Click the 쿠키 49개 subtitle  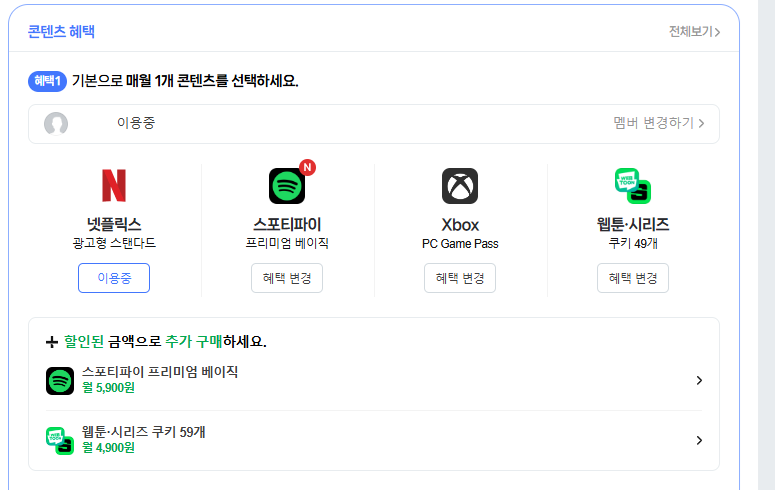633,243
